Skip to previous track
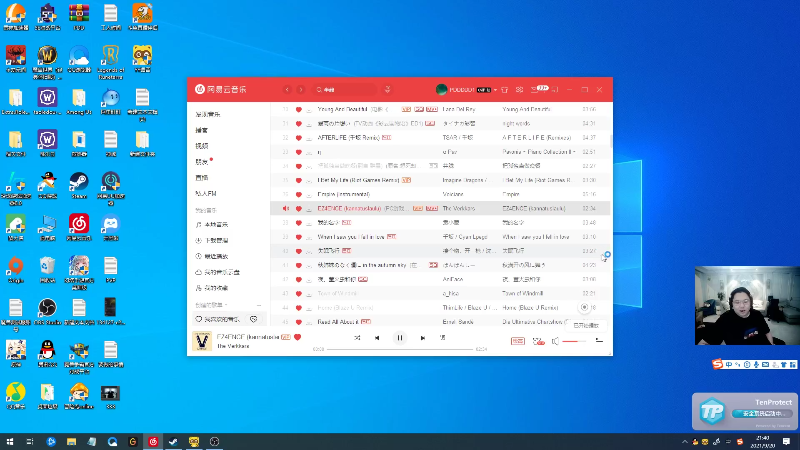The height and width of the screenshot is (450, 800). pos(377,338)
